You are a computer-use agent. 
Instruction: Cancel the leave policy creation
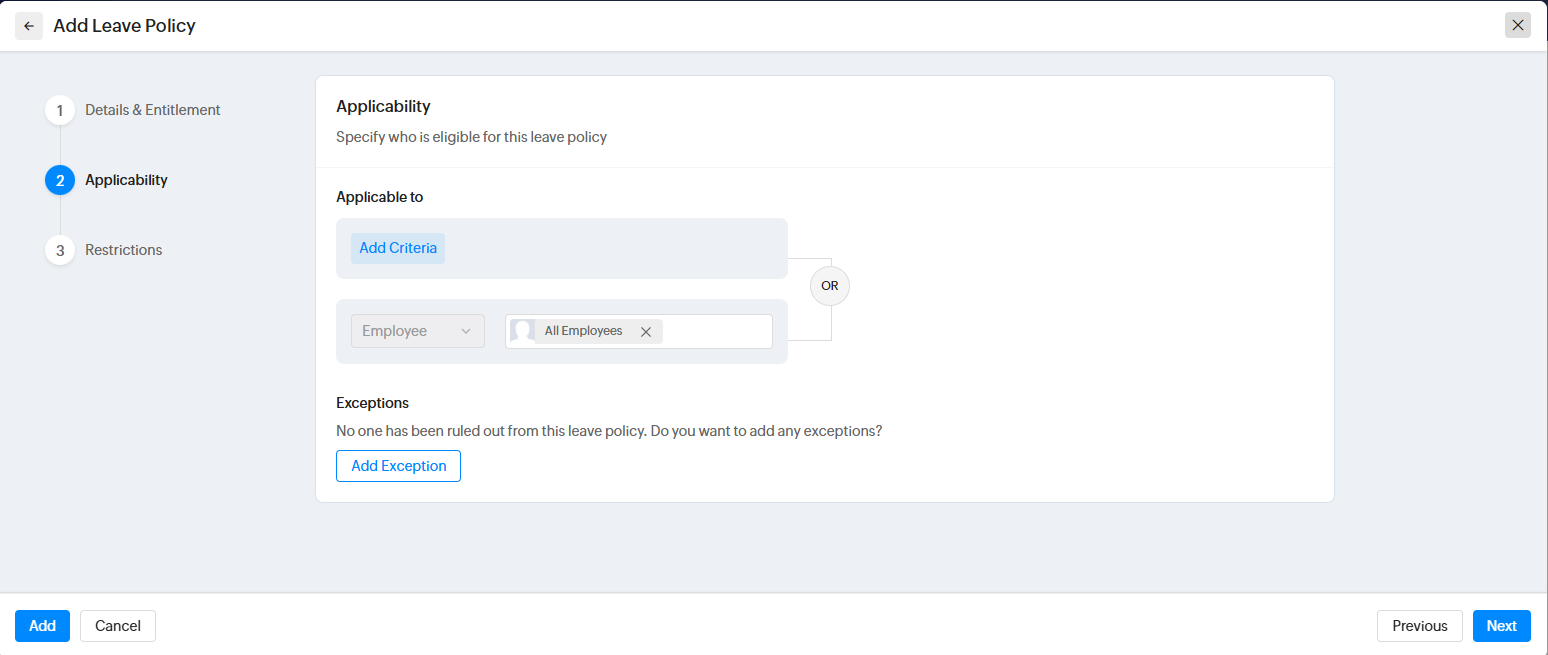click(118, 626)
